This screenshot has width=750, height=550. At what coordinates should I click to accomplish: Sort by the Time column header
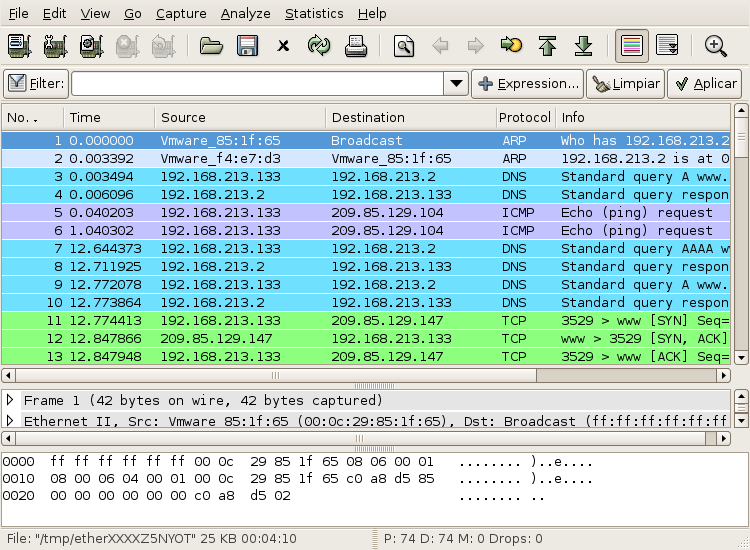pos(109,118)
